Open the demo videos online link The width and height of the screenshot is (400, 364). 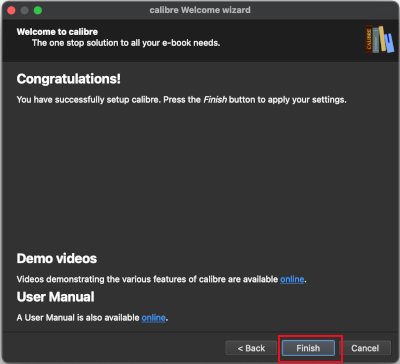[x=292, y=279]
